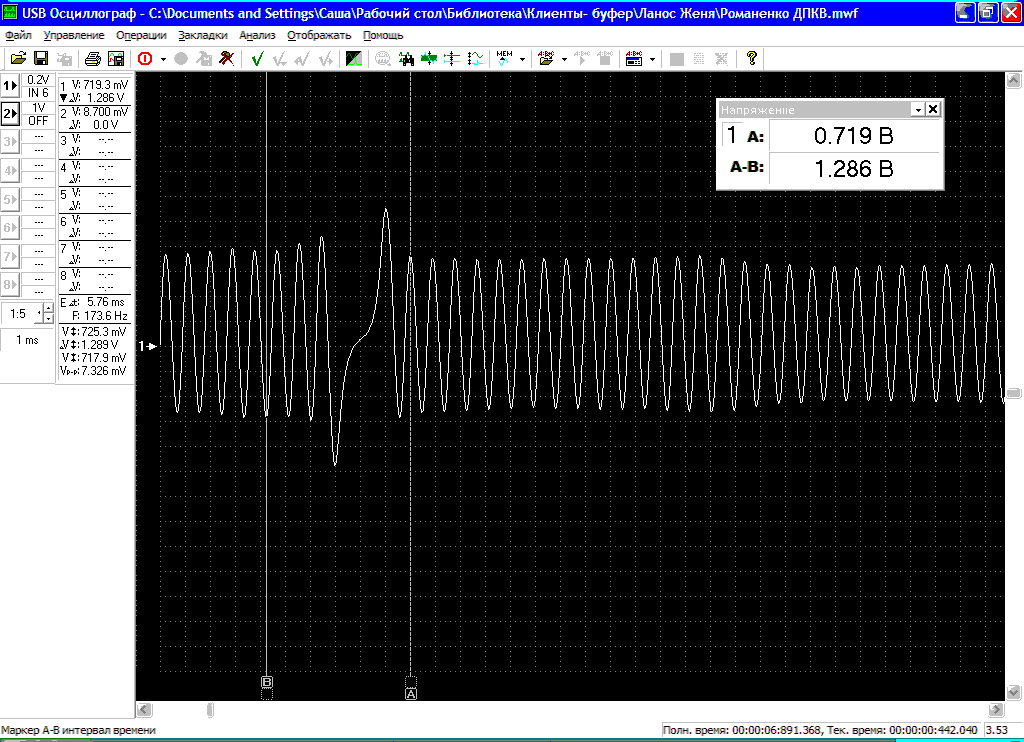
Task: Increase the 1:5 zoom ratio stepper
Action: 48,308
